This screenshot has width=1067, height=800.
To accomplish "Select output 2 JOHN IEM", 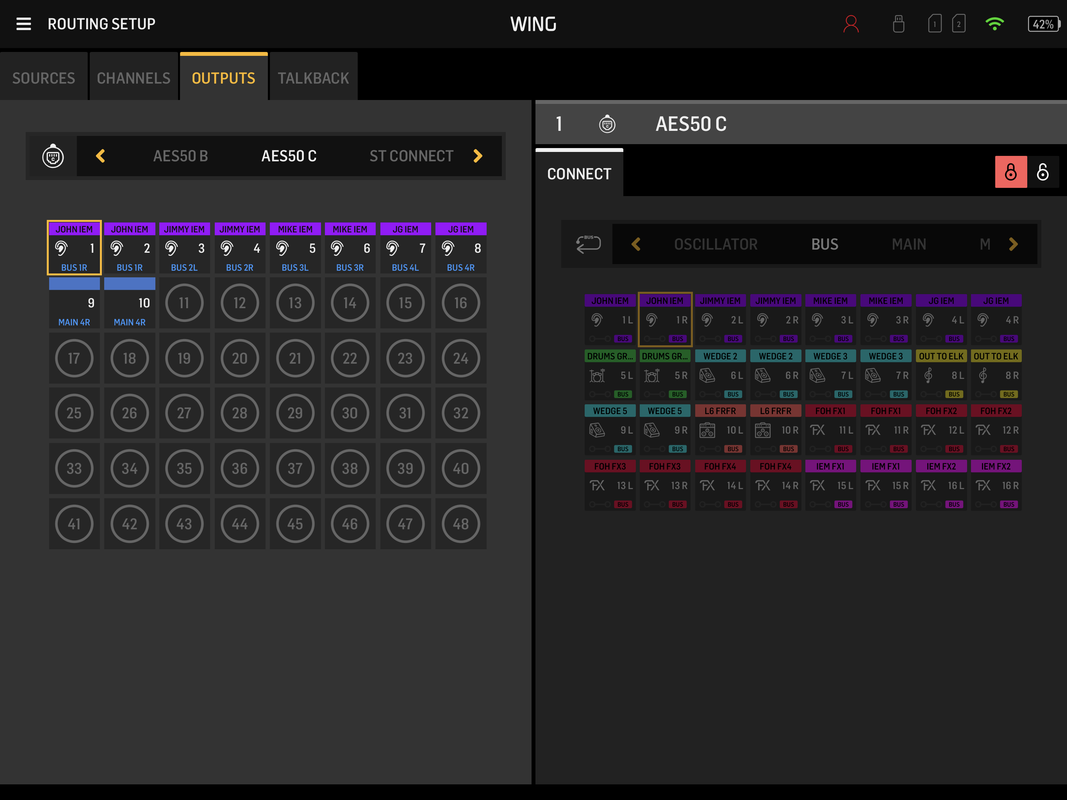I will (129, 248).
